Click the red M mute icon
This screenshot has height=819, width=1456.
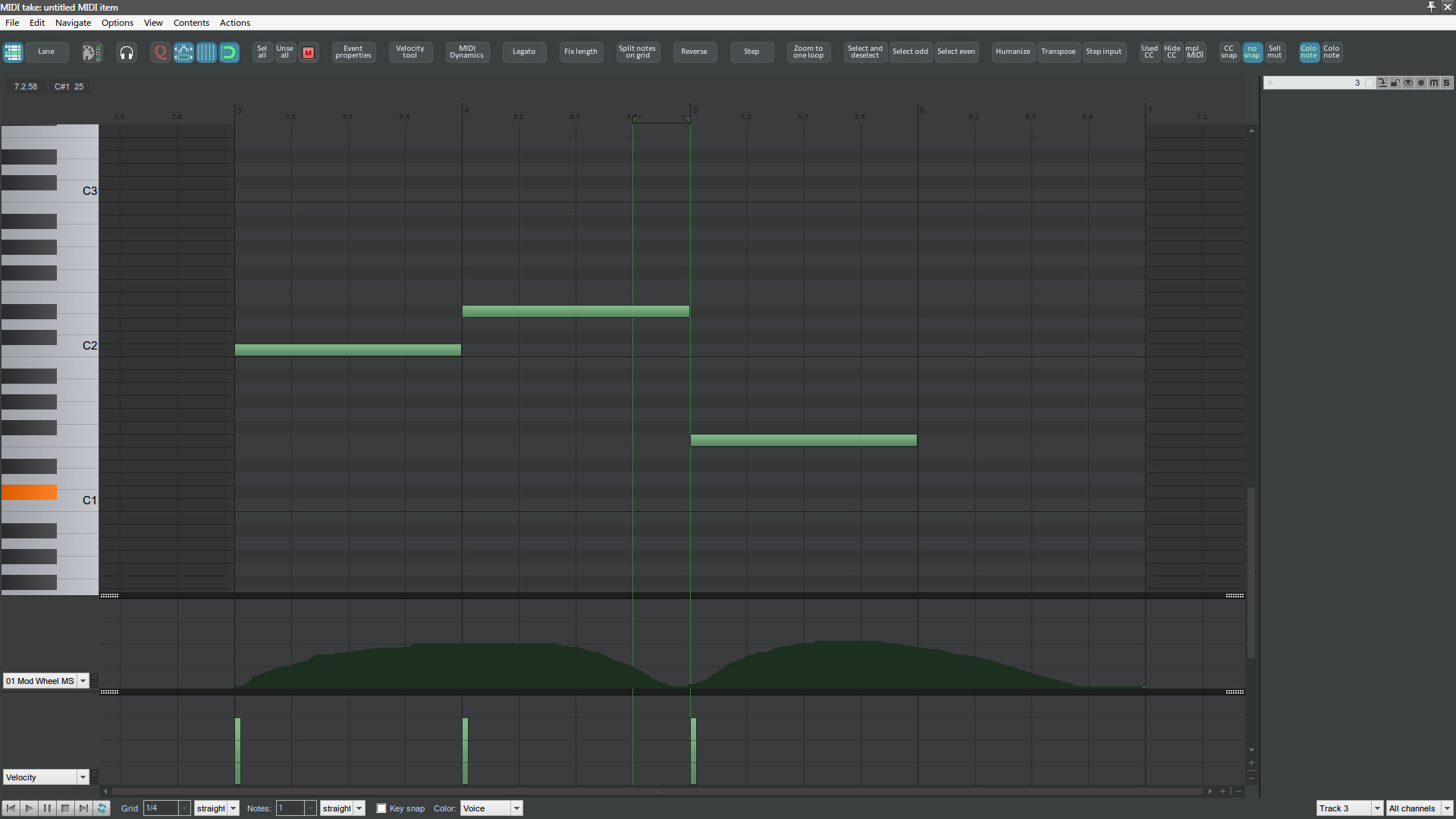[308, 52]
